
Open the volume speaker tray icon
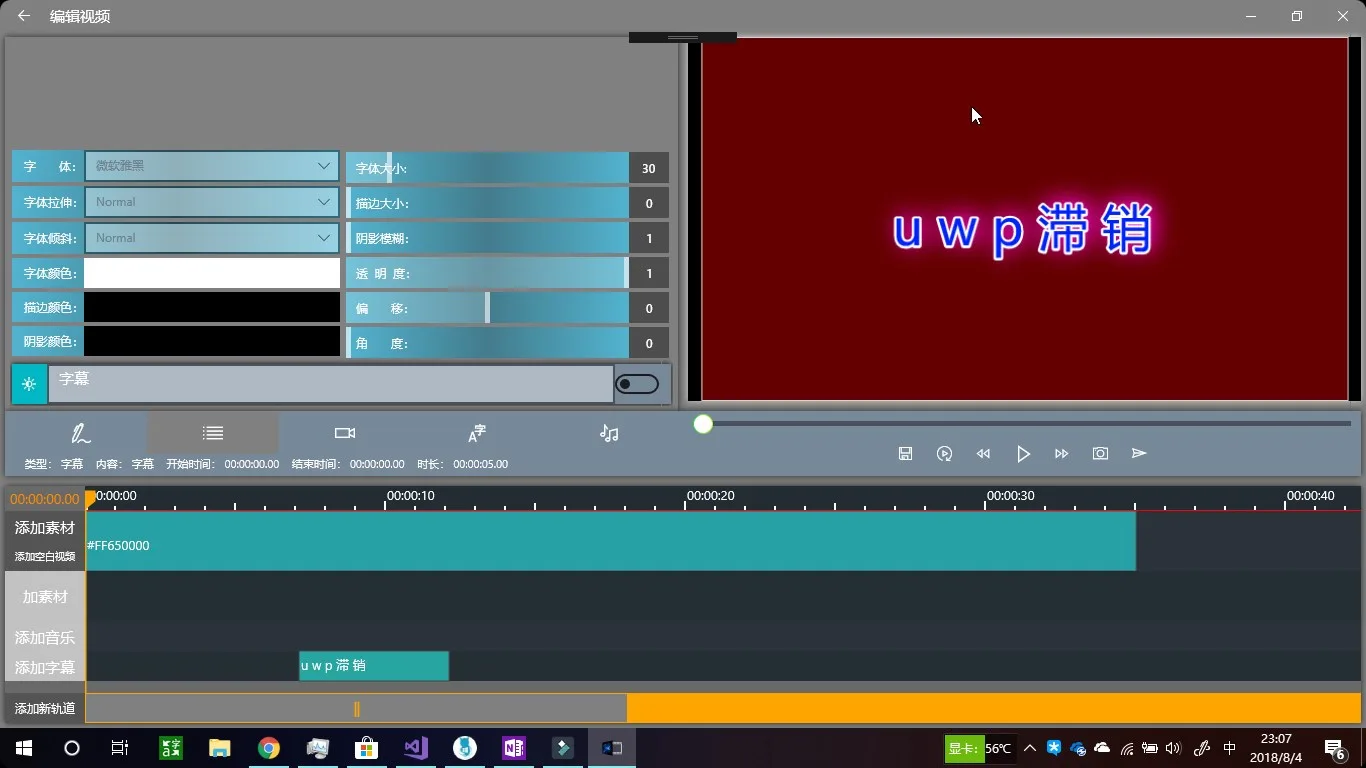pyautogui.click(x=1174, y=748)
